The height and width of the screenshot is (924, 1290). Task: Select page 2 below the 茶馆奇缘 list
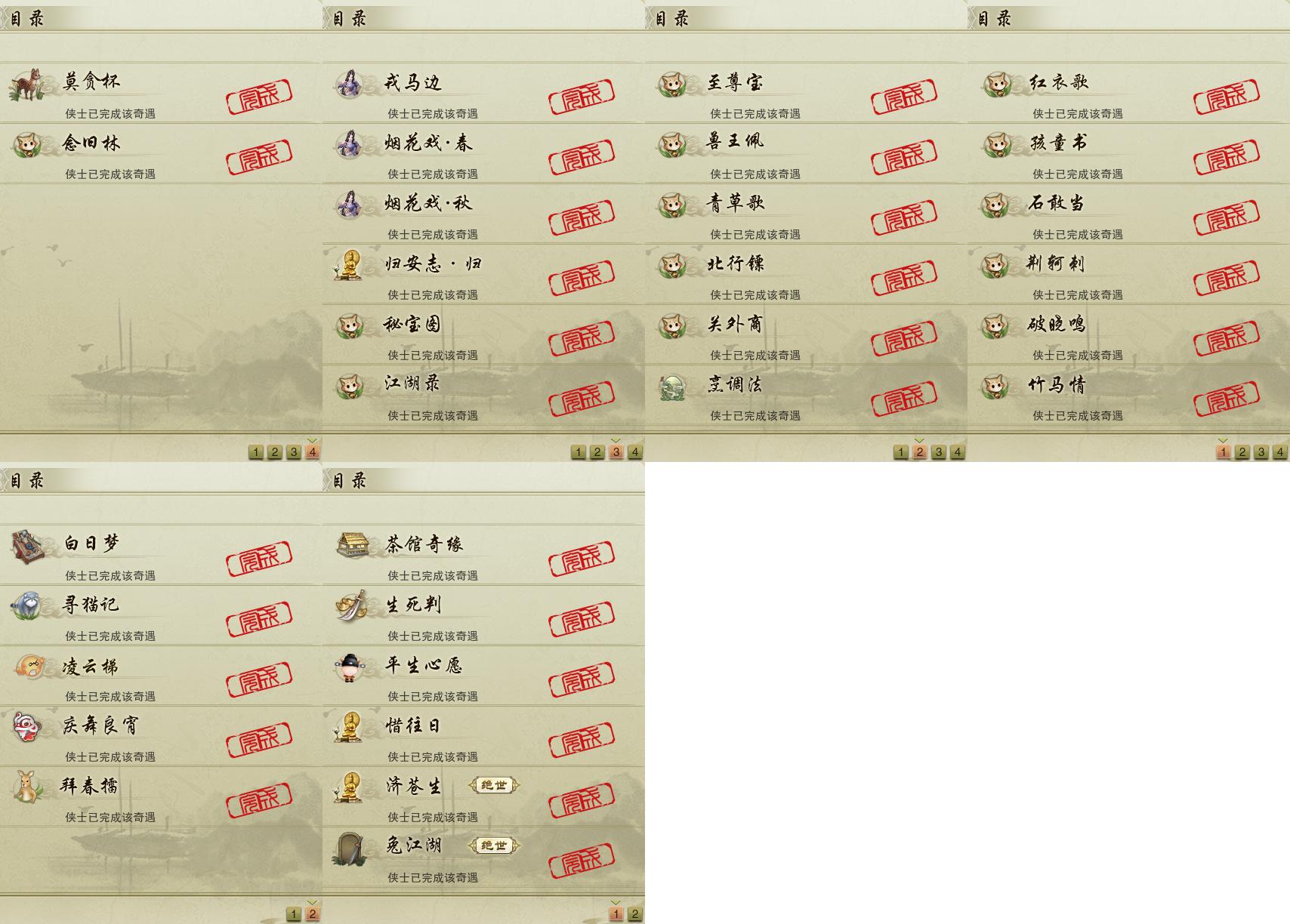634,913
